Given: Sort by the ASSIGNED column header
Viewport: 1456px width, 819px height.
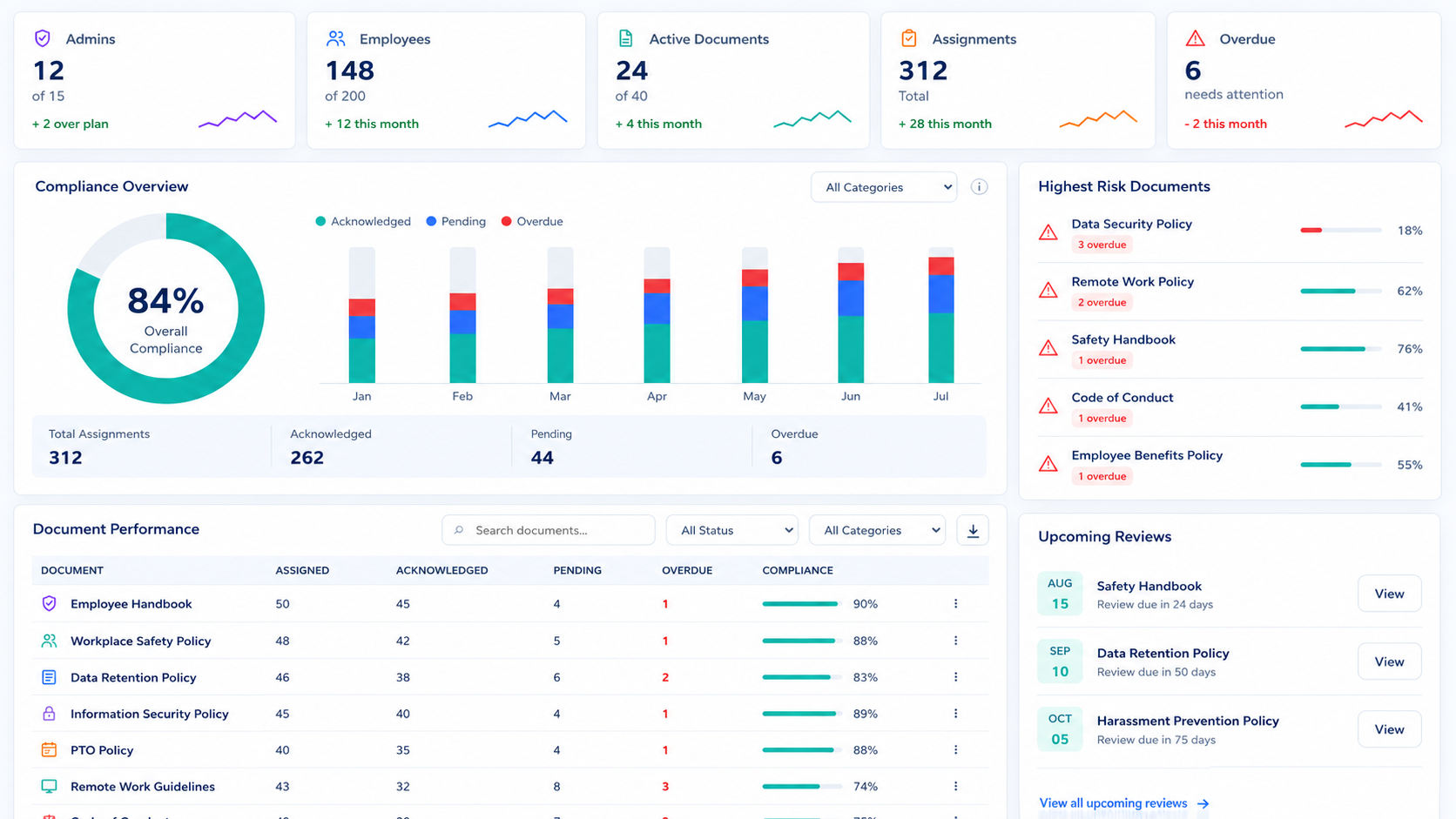Looking at the screenshot, I should point(302,570).
